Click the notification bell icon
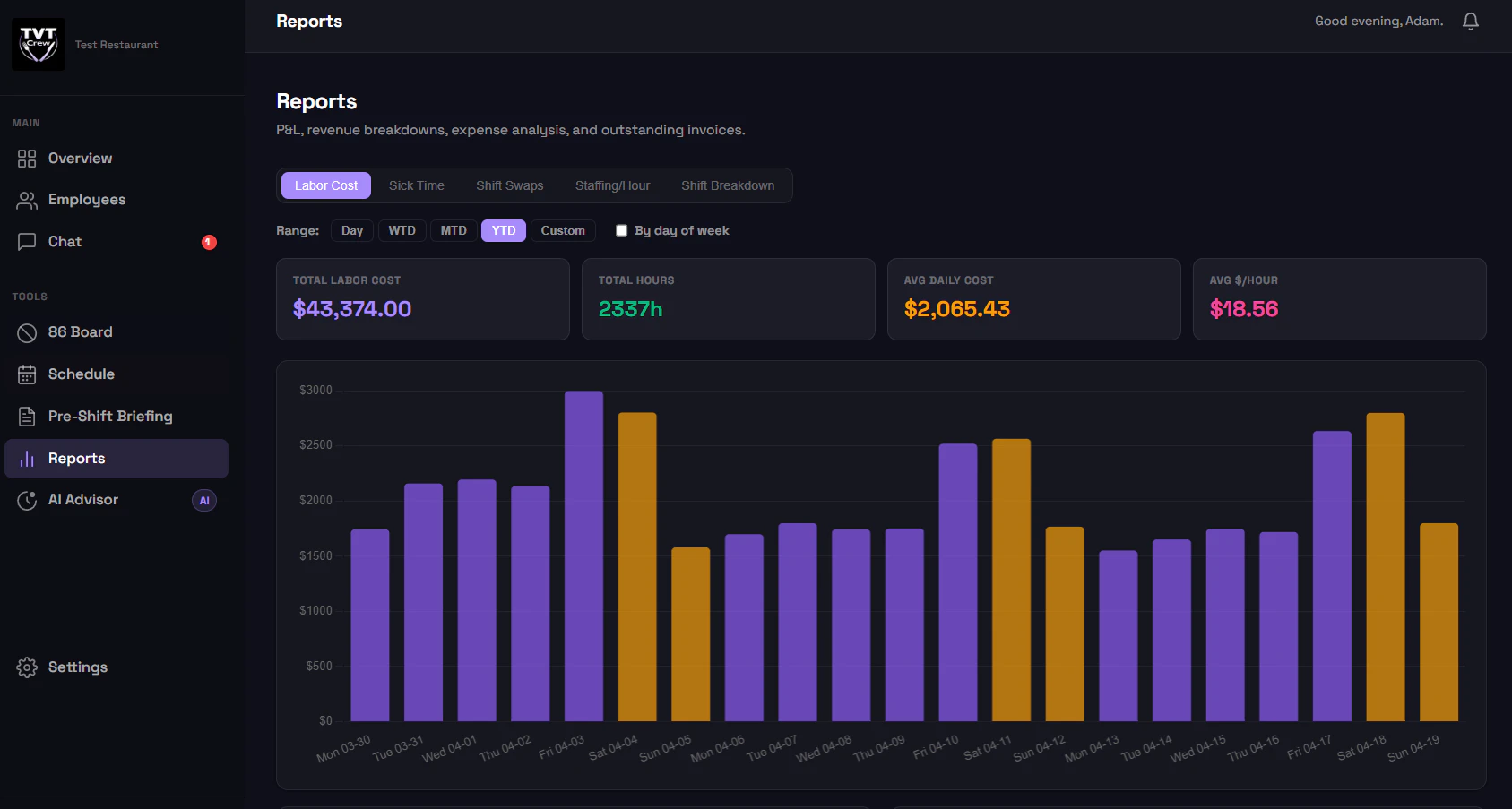This screenshot has height=809, width=1512. coord(1470,22)
